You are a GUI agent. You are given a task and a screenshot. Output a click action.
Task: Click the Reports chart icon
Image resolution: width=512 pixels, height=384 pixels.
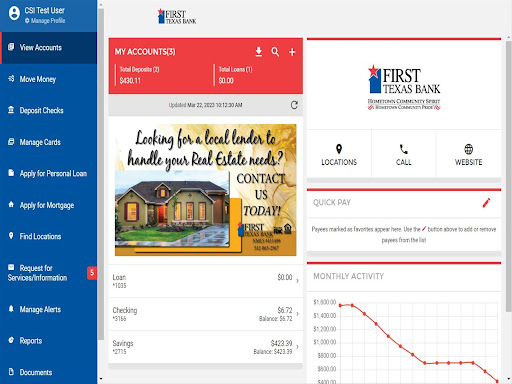[11, 340]
